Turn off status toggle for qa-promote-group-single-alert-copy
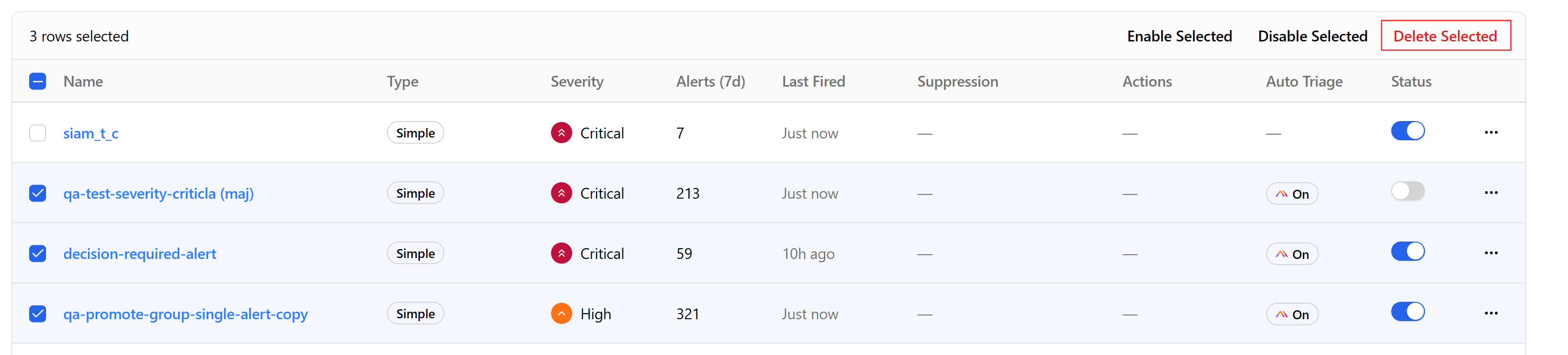The height and width of the screenshot is (355, 1568). point(1407,312)
